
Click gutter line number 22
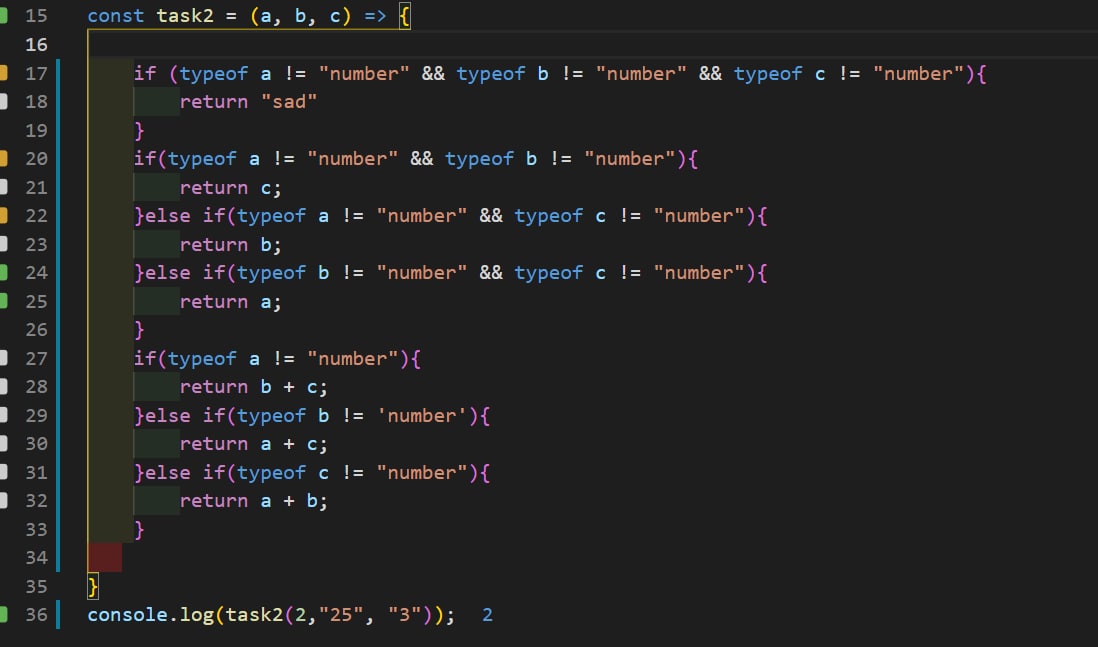tap(36, 216)
